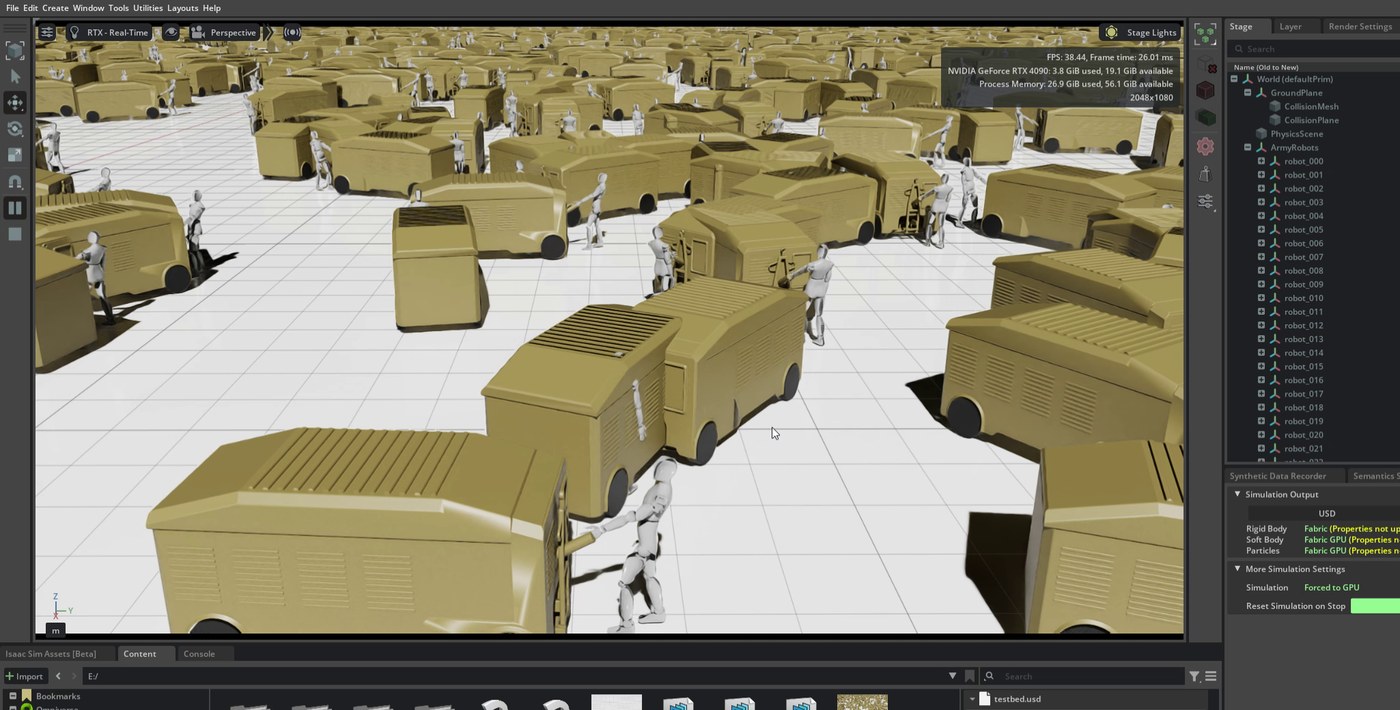1400x710 pixels.
Task: Open selection mode cube icon
Action: coord(15,50)
